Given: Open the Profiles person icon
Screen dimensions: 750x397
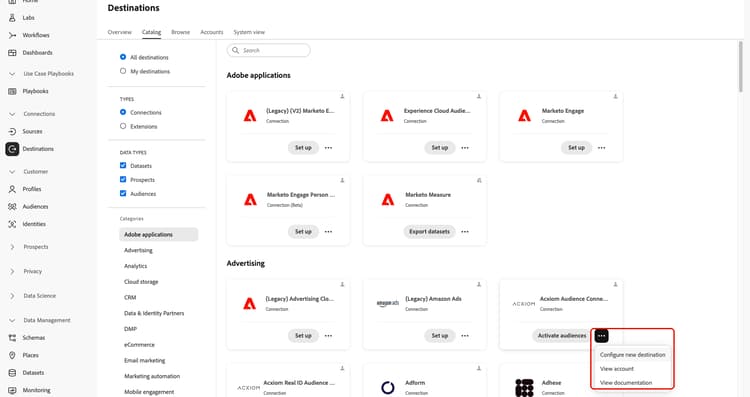Looking at the screenshot, I should coord(12,189).
